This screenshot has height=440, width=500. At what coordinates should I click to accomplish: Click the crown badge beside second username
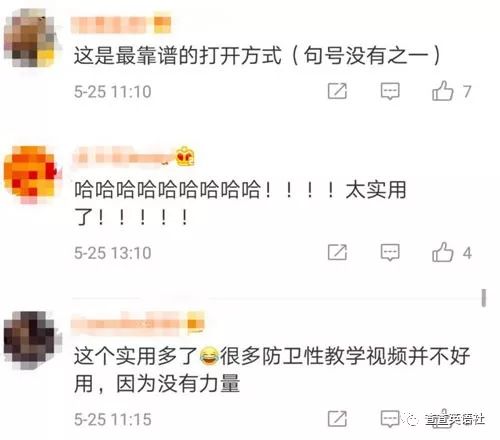[x=185, y=156]
